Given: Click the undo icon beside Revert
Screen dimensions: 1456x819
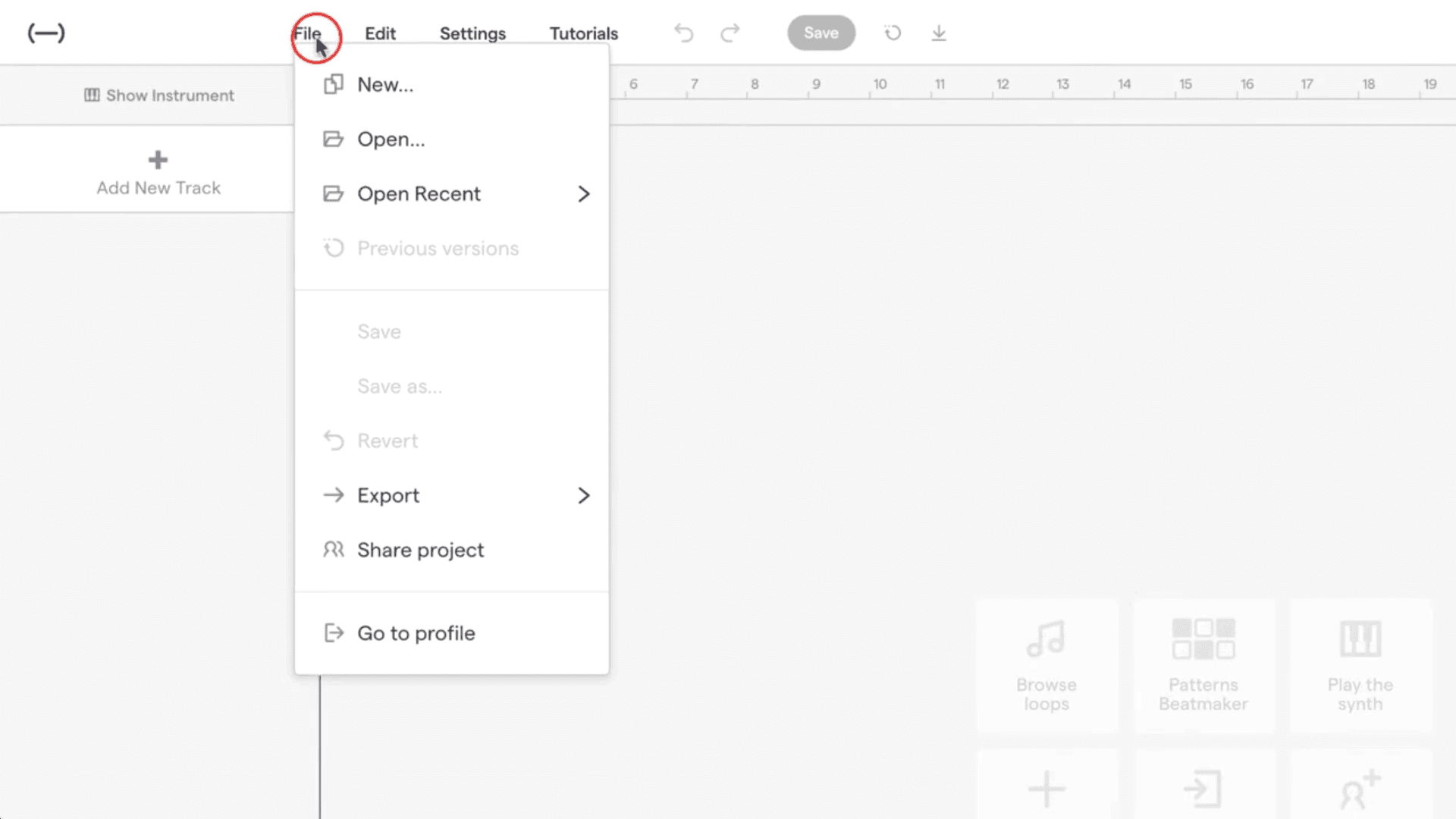Looking at the screenshot, I should pyautogui.click(x=334, y=441).
